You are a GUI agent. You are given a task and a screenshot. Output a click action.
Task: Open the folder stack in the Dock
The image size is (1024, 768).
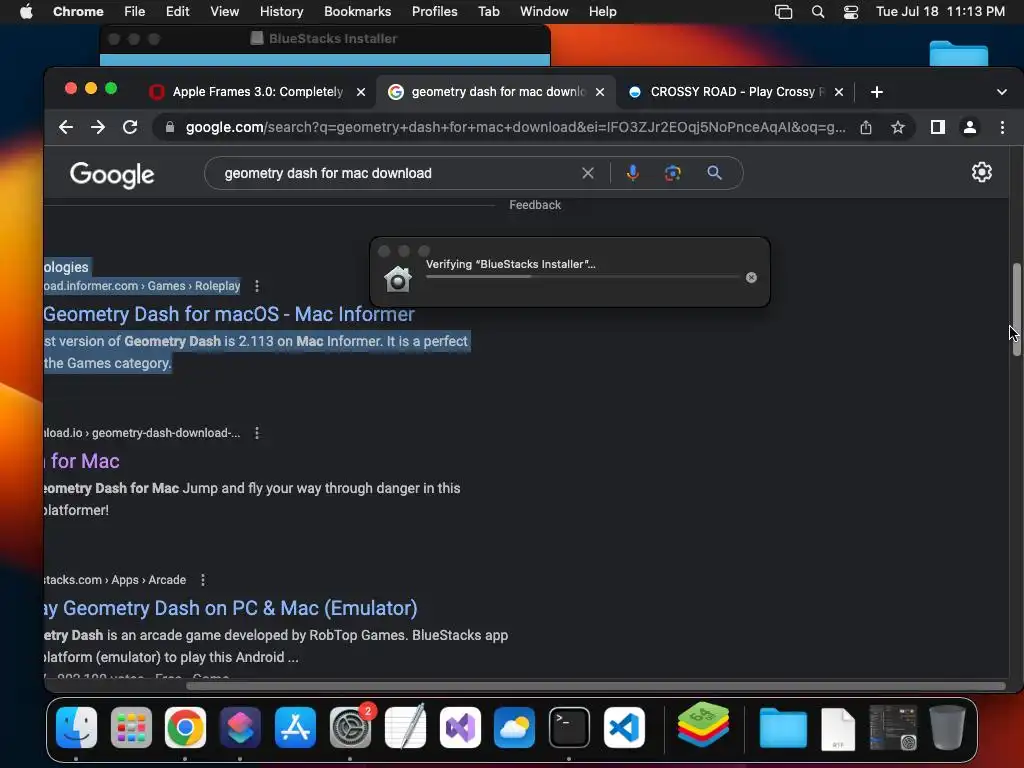[x=783, y=728]
